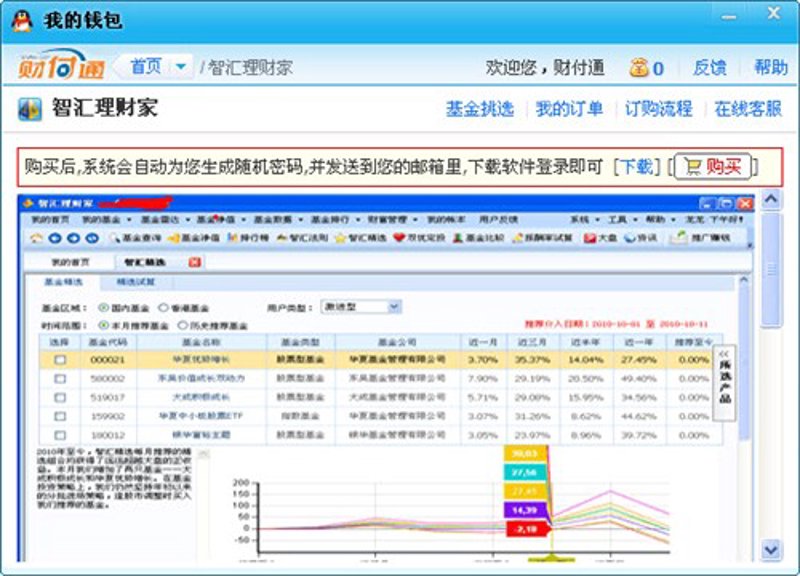This screenshot has height=576, width=800.
Task: Expand the 我的基金 menu
Action: pos(106,219)
